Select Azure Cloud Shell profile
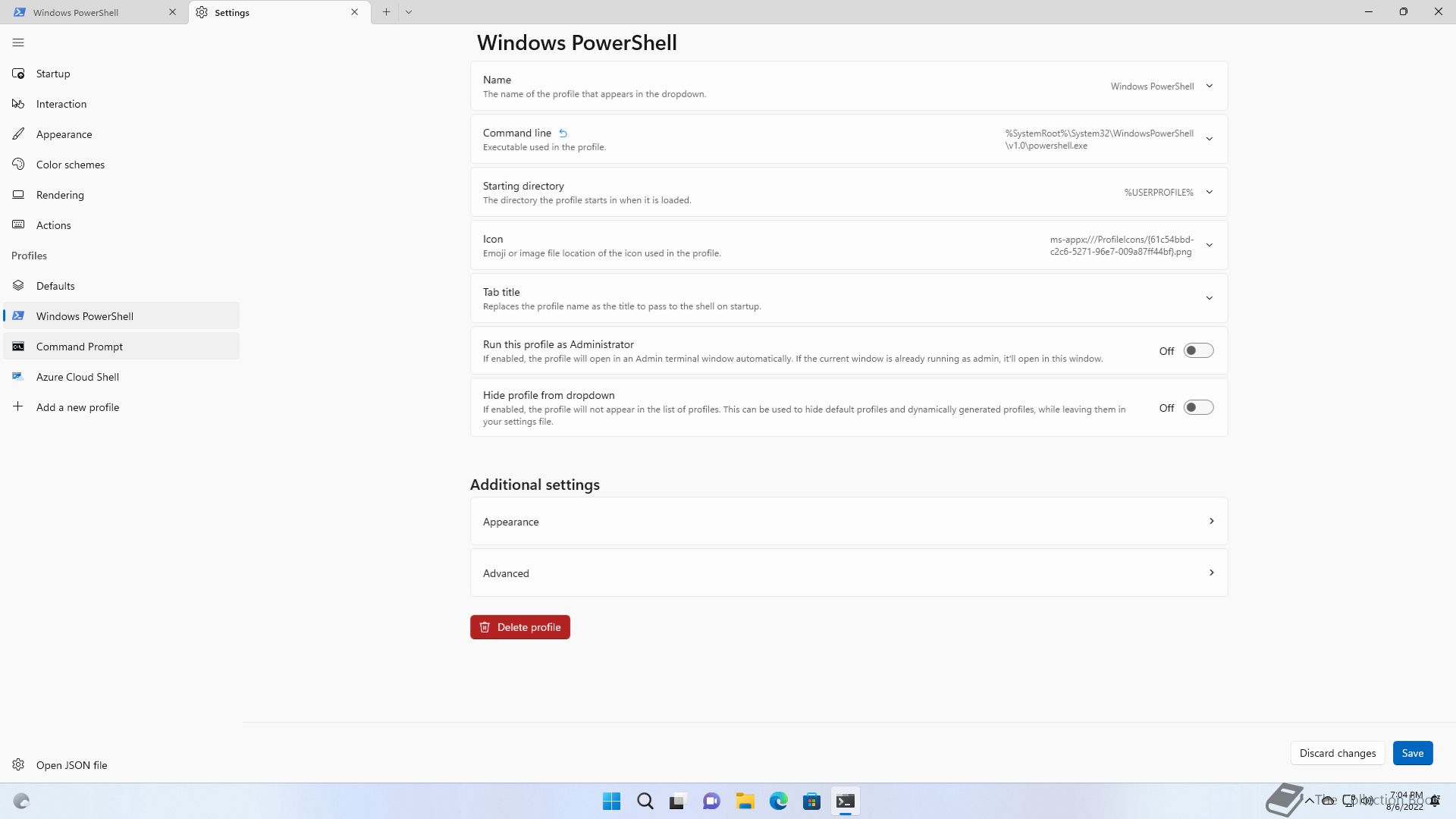This screenshot has width=1456, height=819. click(121, 377)
